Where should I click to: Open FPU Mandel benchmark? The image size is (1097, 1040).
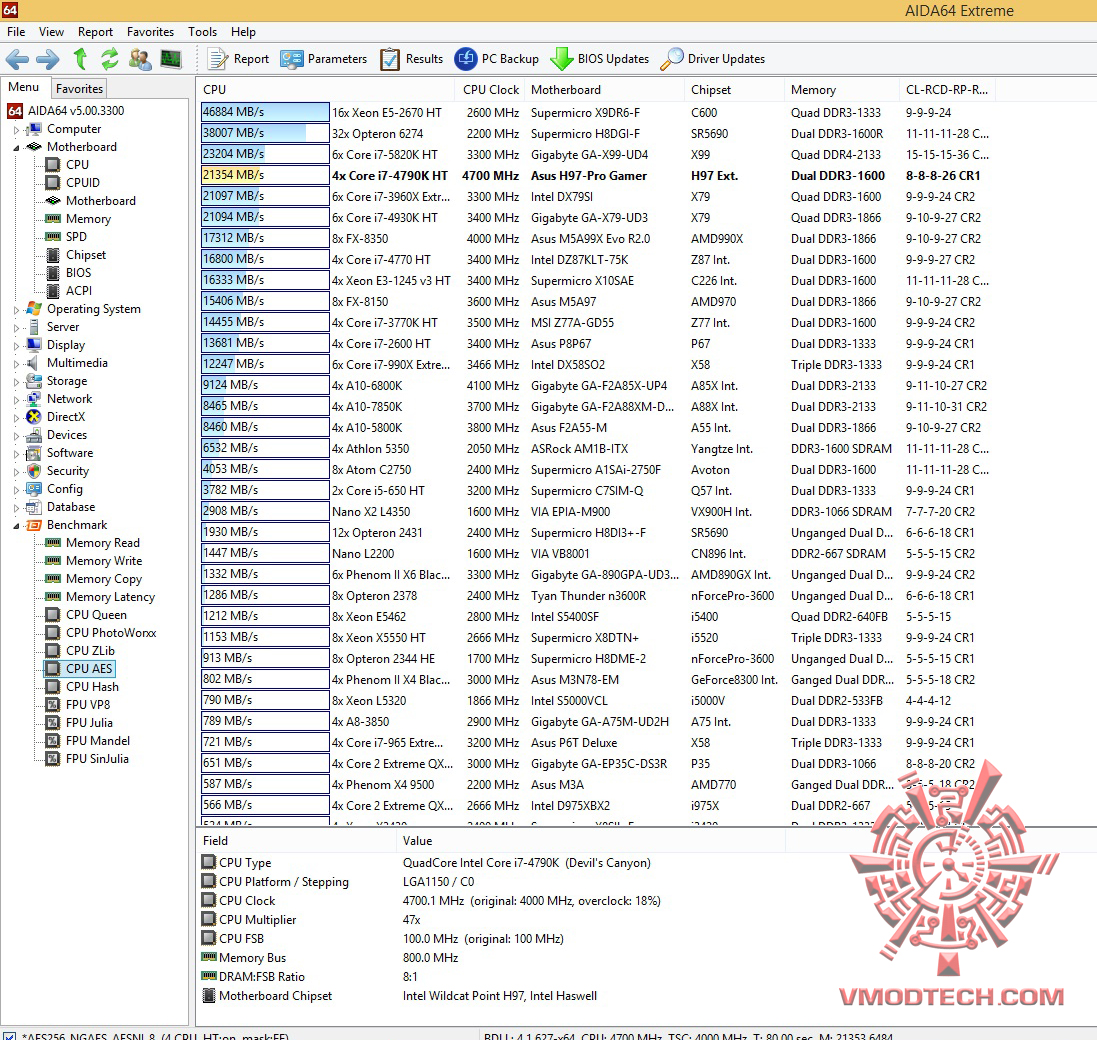pos(88,741)
